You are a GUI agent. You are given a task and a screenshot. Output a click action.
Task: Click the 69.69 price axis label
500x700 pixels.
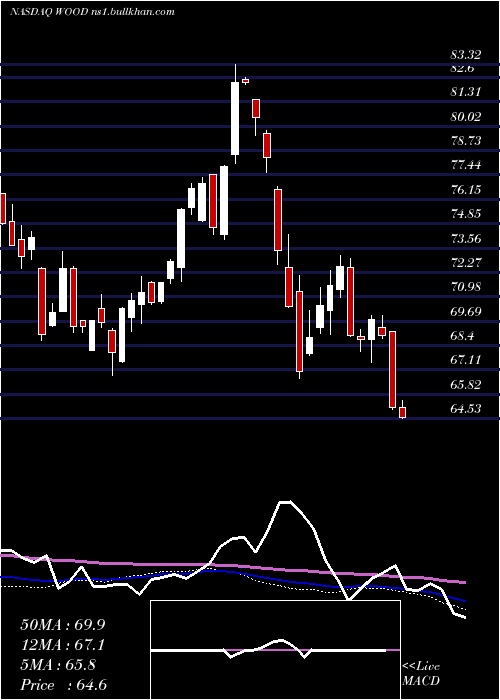coord(466,311)
